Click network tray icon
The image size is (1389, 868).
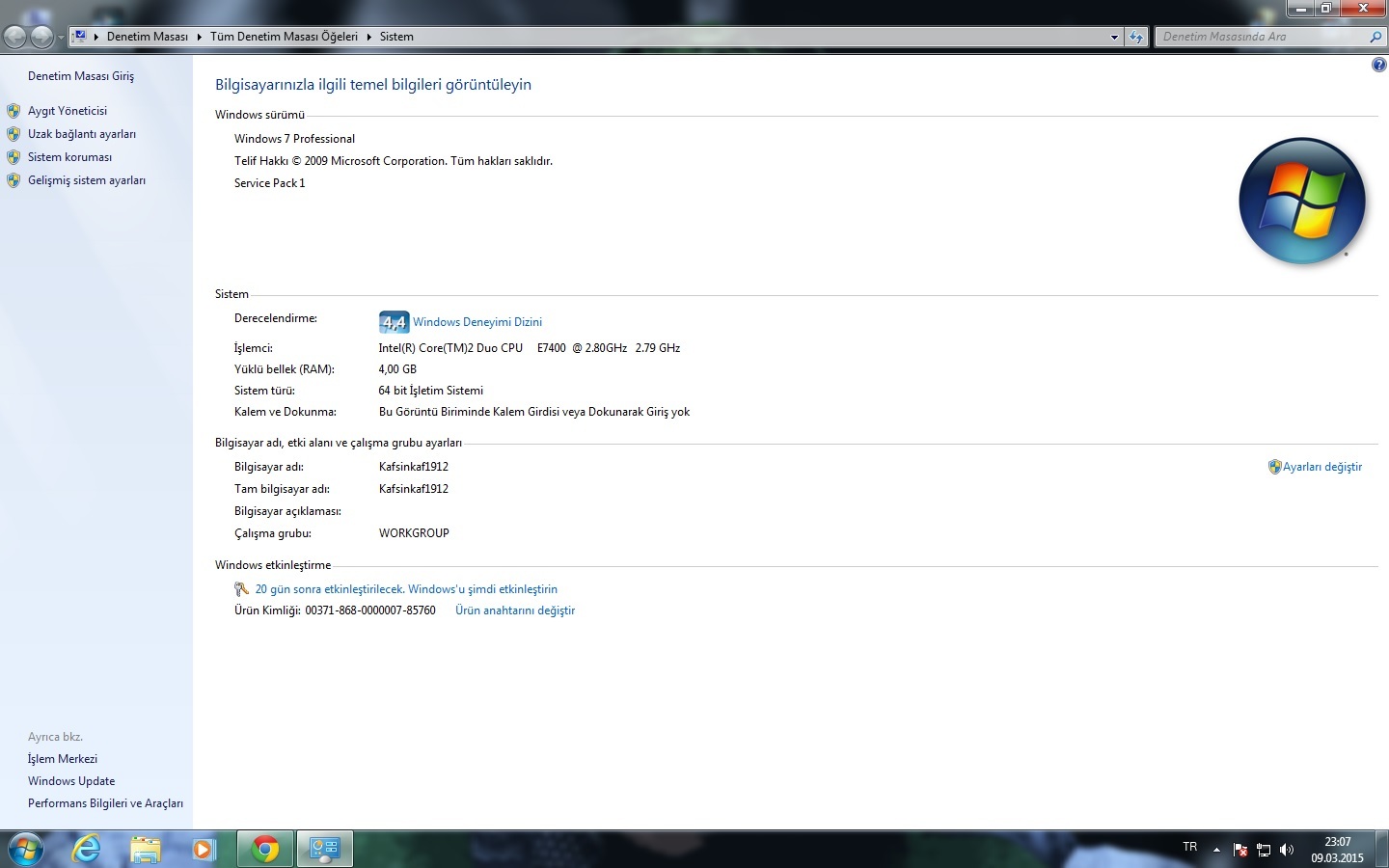coord(1264,850)
